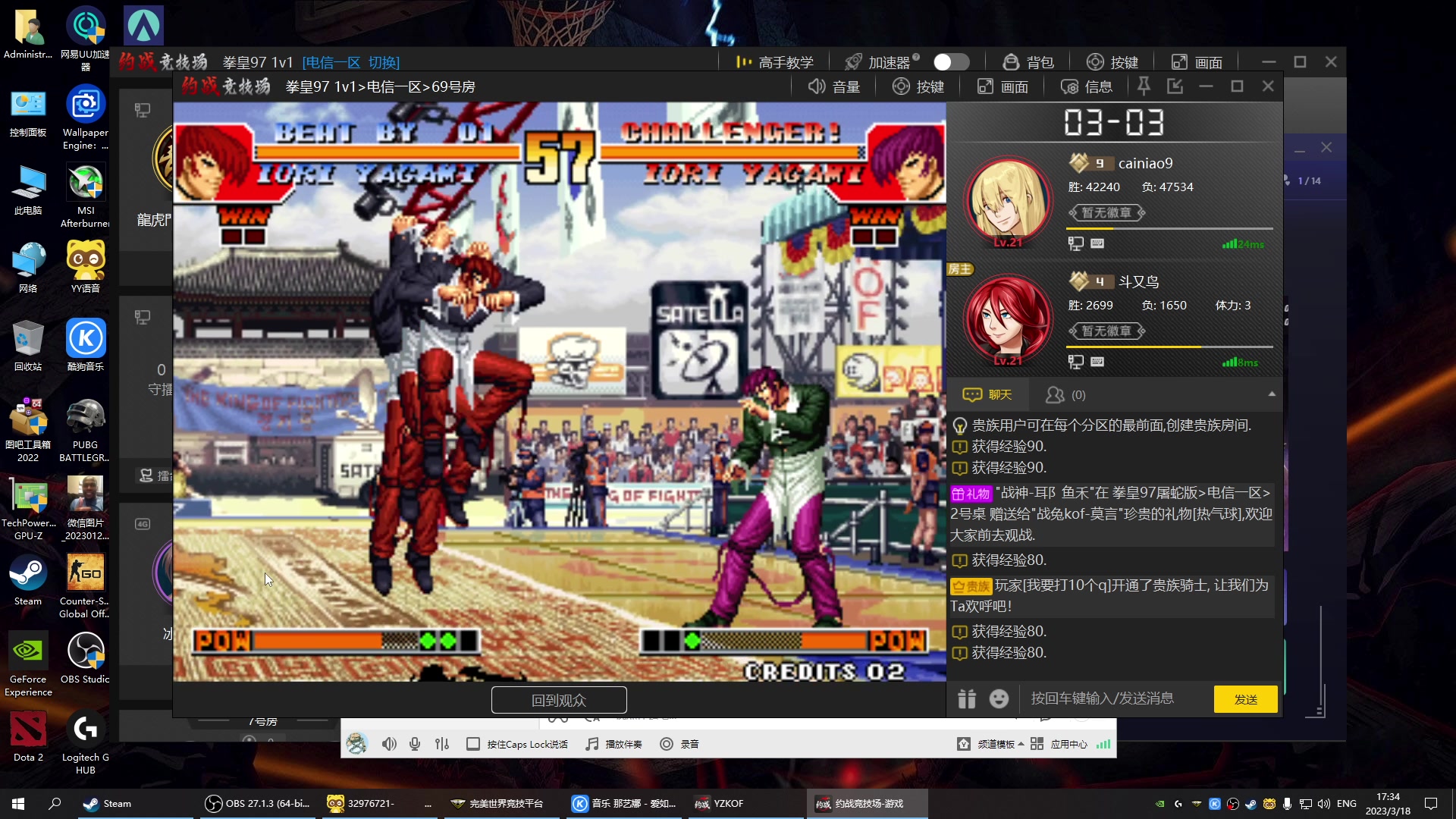Pin the game room window on top
The image size is (1456, 819).
tap(1144, 86)
